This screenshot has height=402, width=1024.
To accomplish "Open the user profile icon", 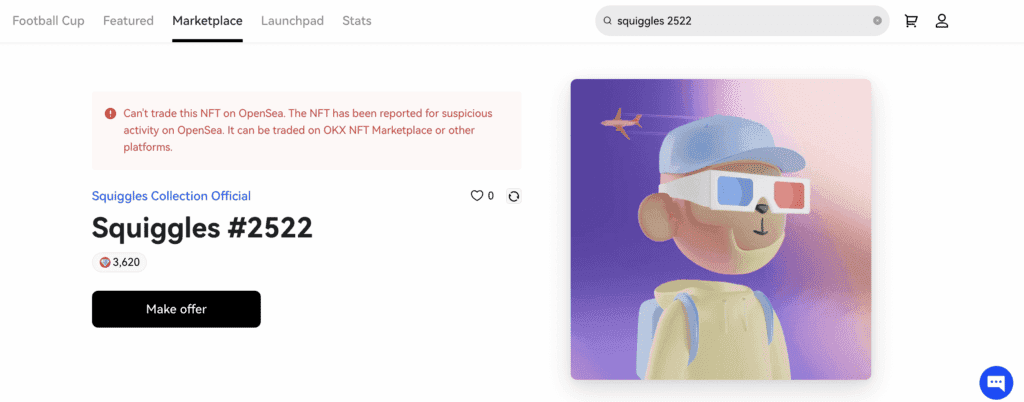I will [x=941, y=20].
